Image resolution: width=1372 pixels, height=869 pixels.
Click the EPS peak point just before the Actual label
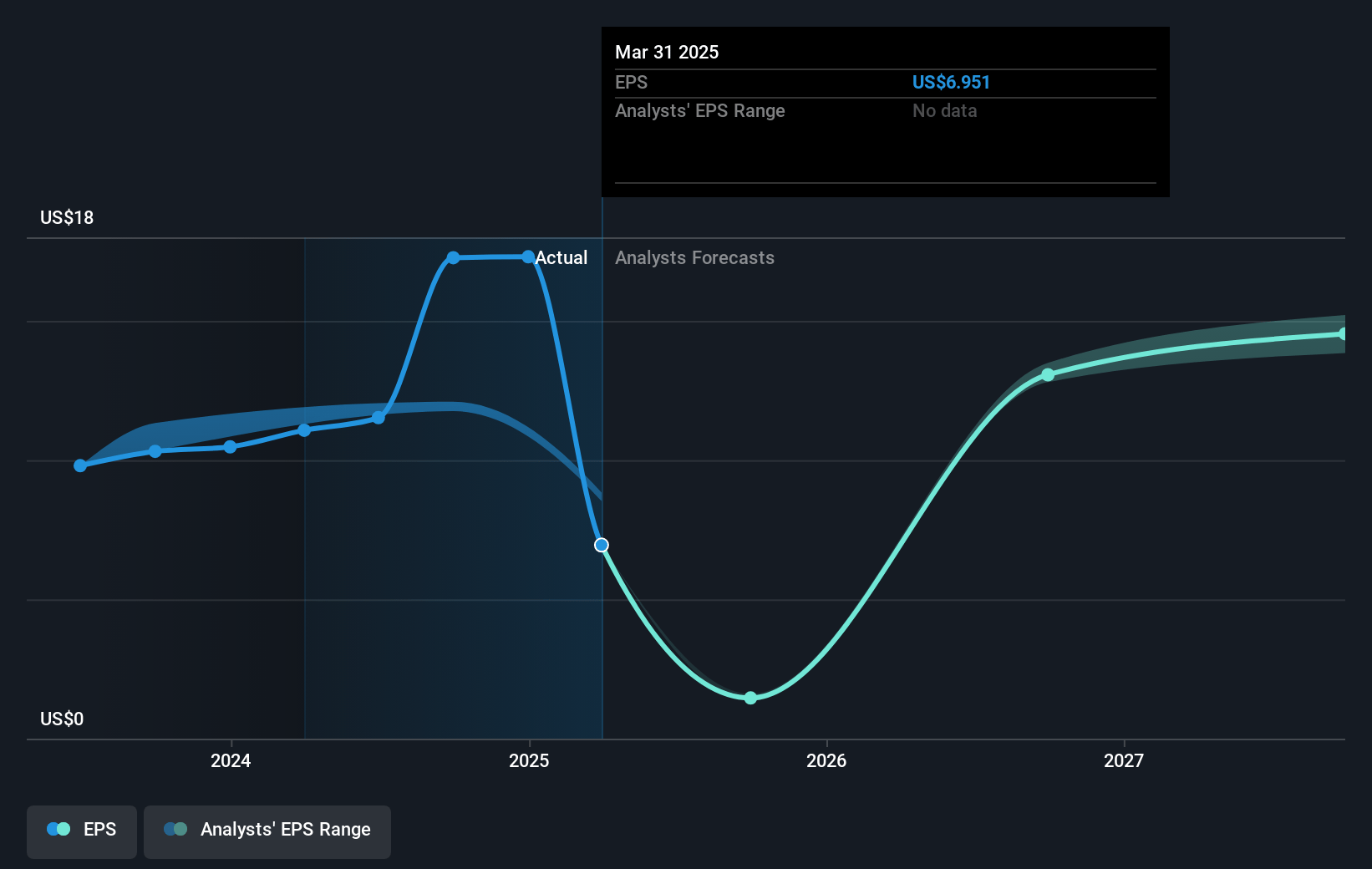tap(528, 257)
